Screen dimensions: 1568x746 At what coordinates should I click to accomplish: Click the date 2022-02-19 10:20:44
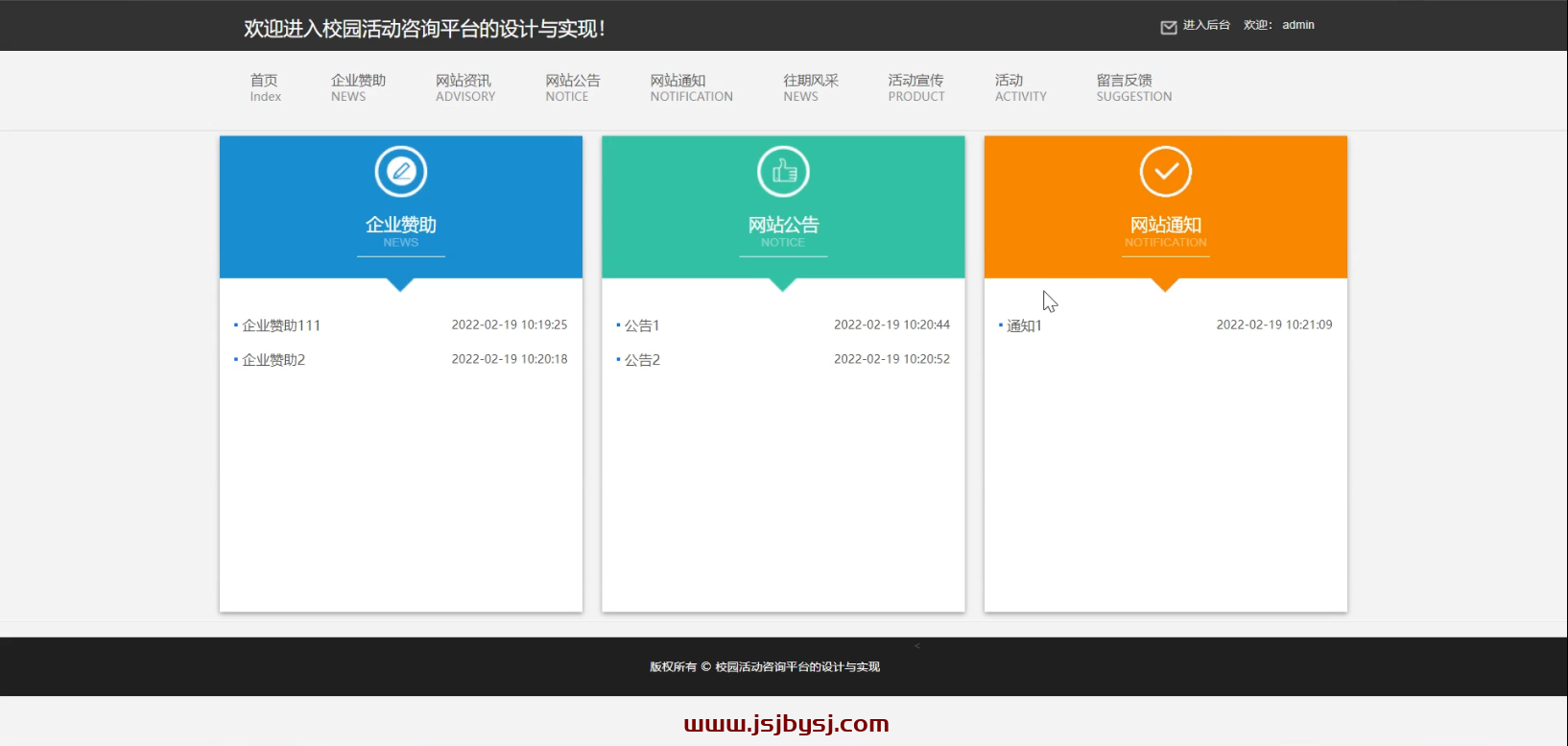[x=891, y=325]
